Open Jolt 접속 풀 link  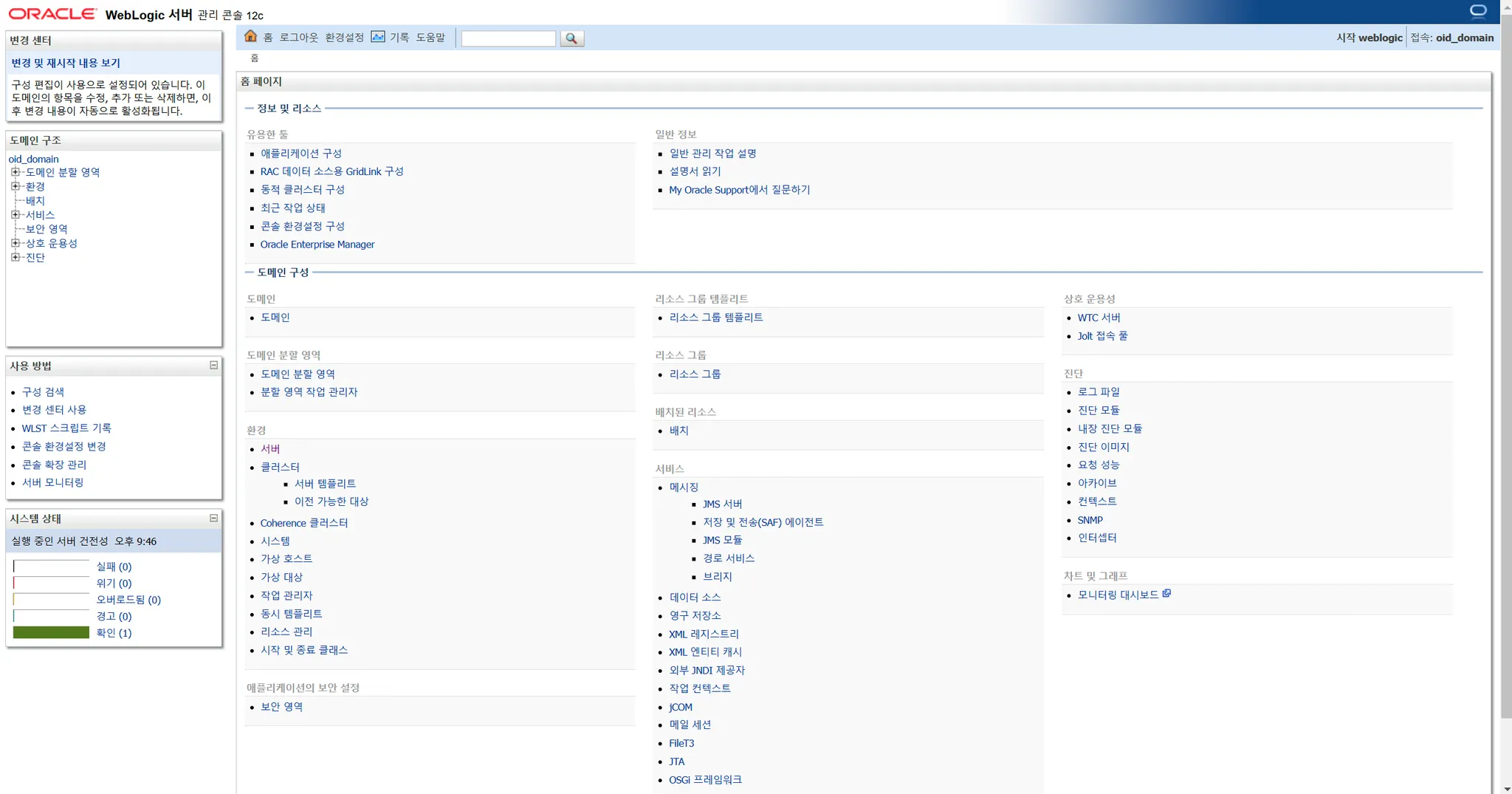point(1103,336)
